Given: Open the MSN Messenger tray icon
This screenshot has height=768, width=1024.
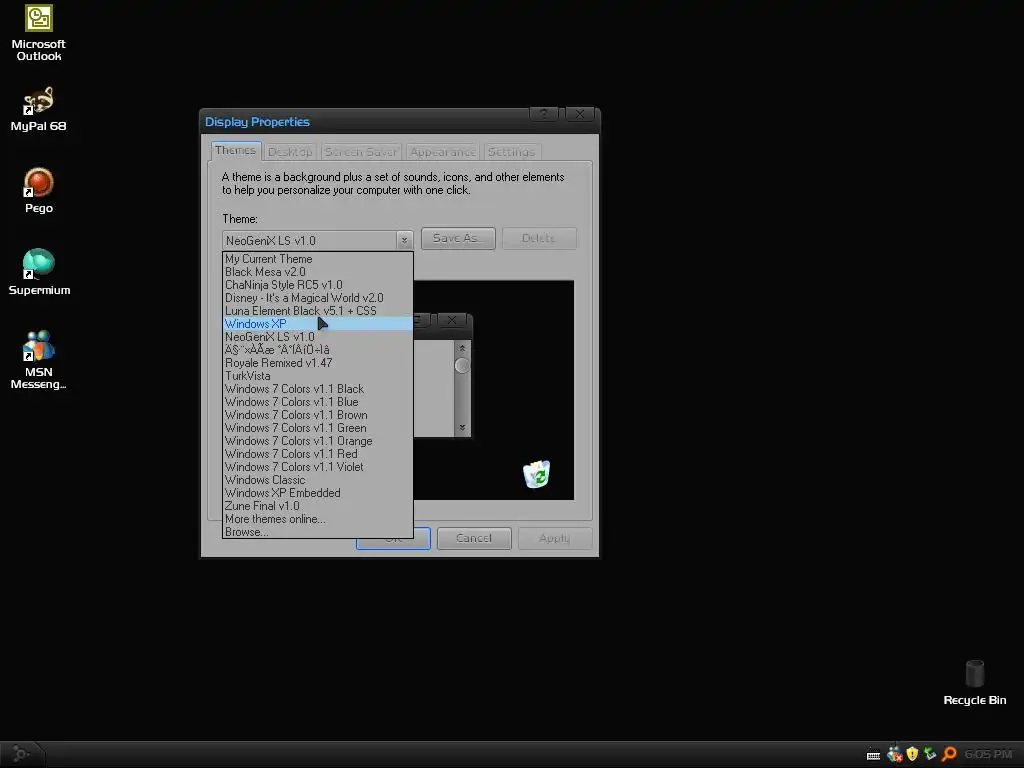Looking at the screenshot, I should coord(894,754).
